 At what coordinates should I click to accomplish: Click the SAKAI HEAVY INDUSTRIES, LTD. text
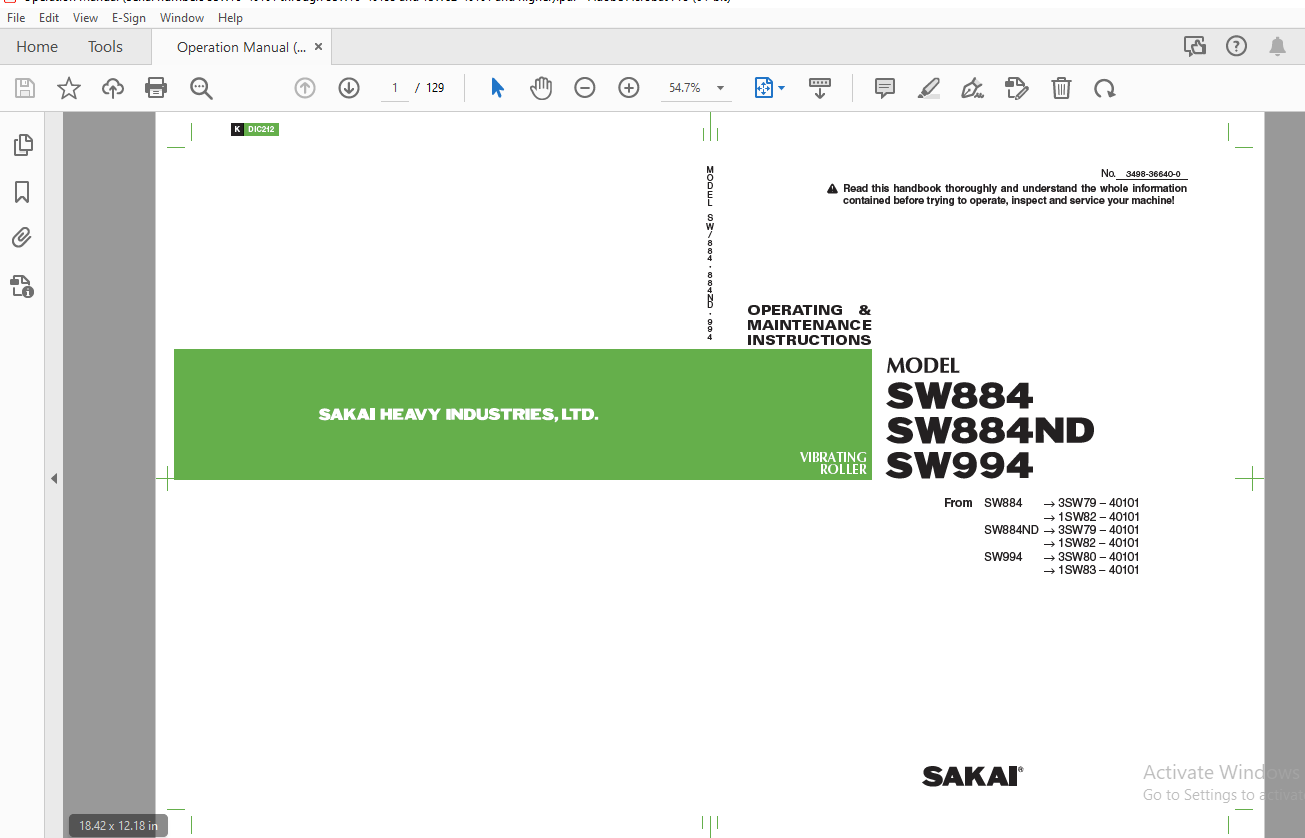(x=458, y=414)
